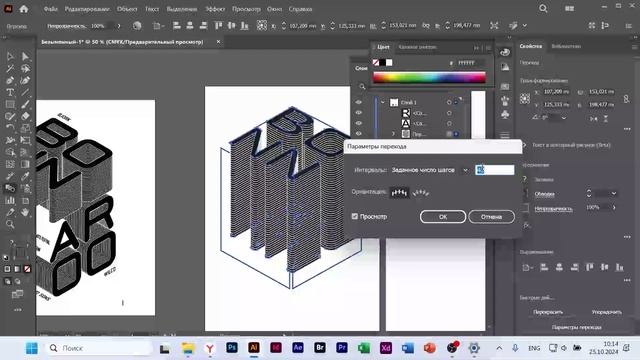The height and width of the screenshot is (360, 640).
Task: Open the Edit menu (Редактирование)
Action: point(87,9)
